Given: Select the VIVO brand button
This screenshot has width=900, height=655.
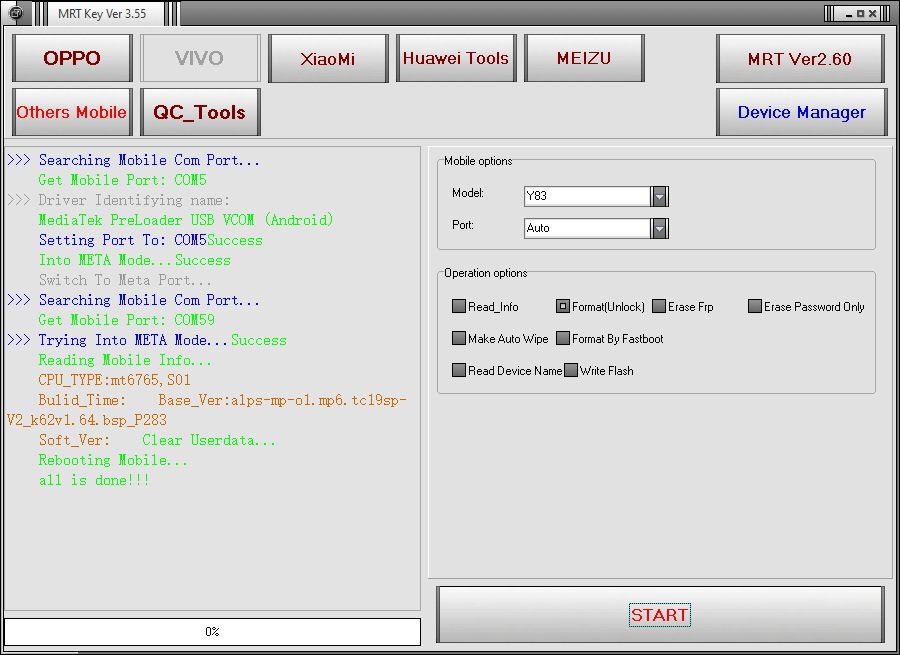Looking at the screenshot, I should click(200, 58).
